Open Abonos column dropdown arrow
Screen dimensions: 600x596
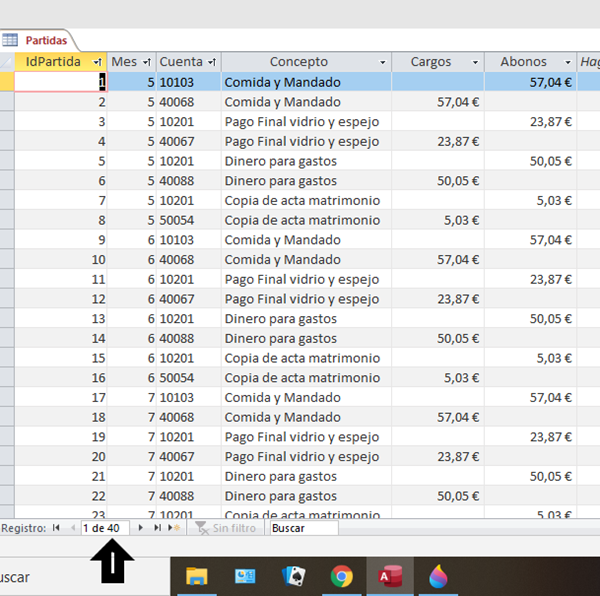tap(569, 62)
